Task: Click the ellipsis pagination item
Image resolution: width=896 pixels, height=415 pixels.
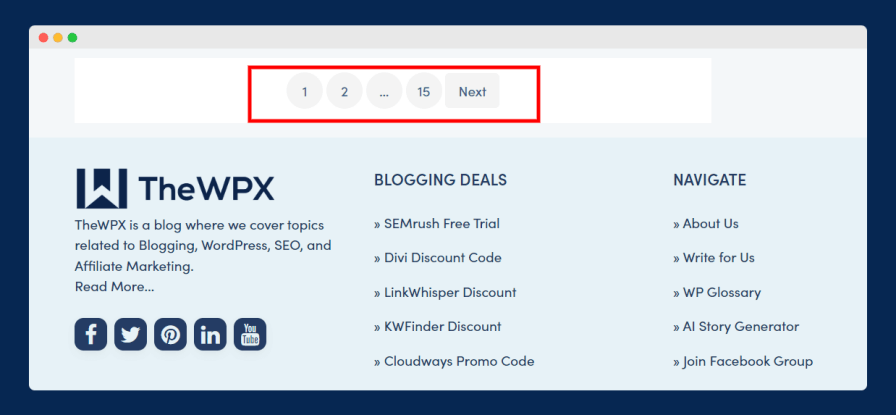Action: (x=384, y=90)
